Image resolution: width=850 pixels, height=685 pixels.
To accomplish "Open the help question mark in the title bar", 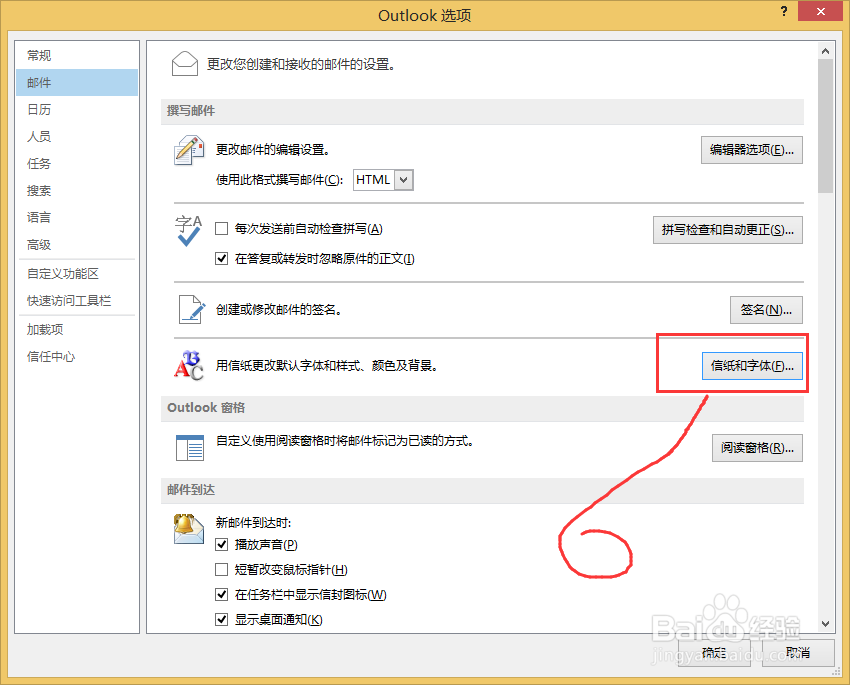I will pos(784,11).
